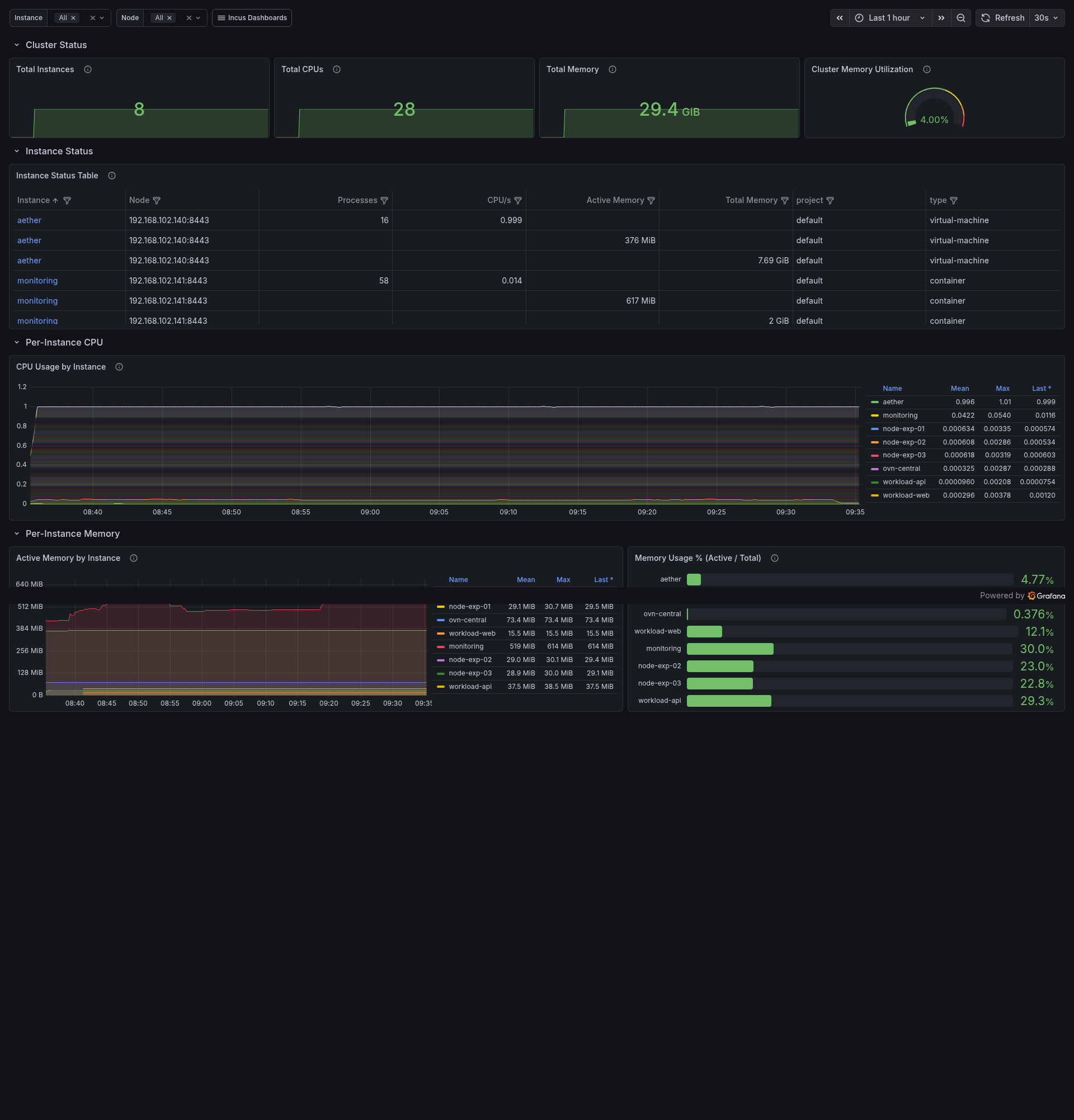Click the 4.00% memory utilization gauge
Image resolution: width=1074 pixels, height=1120 pixels.
pyautogui.click(x=934, y=108)
